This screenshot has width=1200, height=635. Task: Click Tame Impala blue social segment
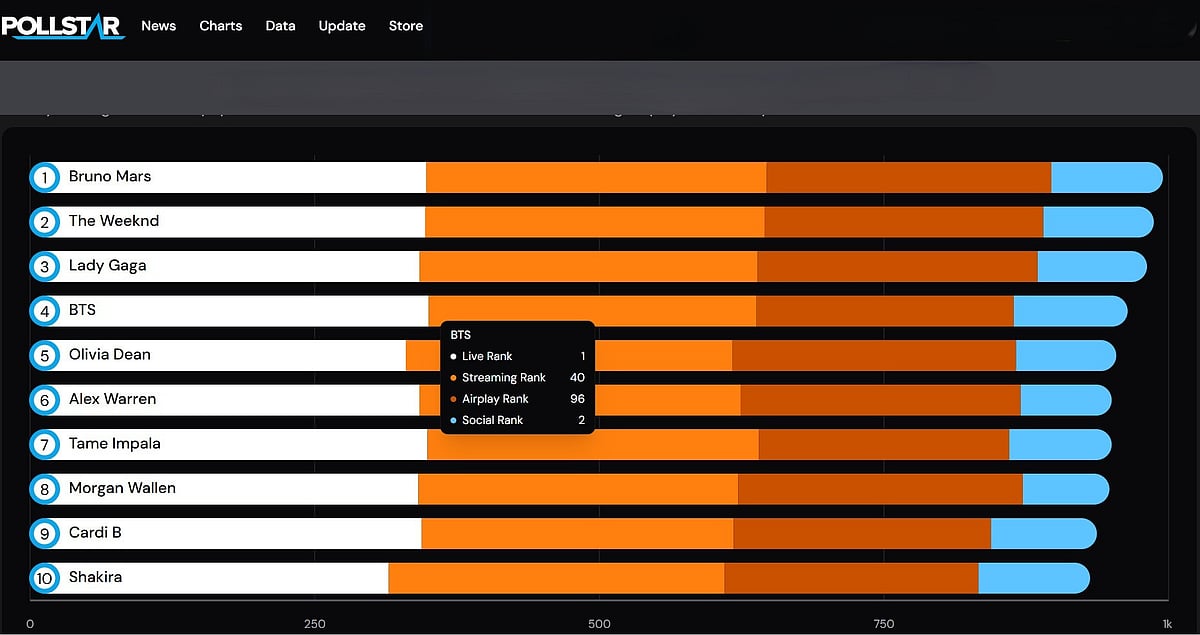pyautogui.click(x=1060, y=444)
